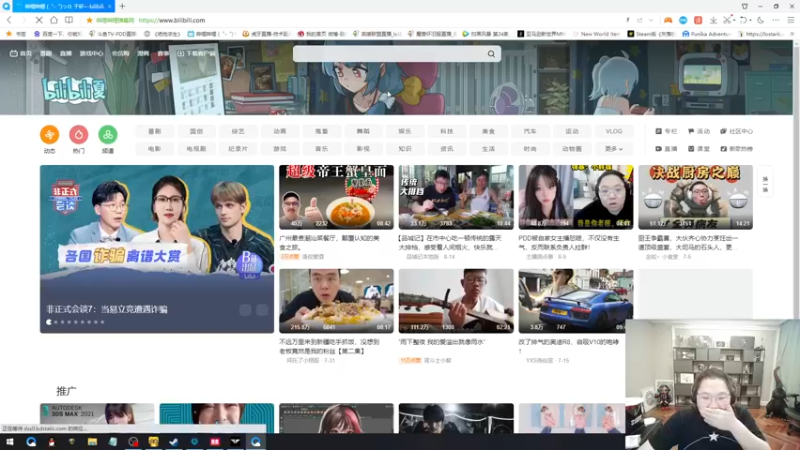Select the 动画 category
The width and height of the screenshot is (800, 450).
coord(280,131)
